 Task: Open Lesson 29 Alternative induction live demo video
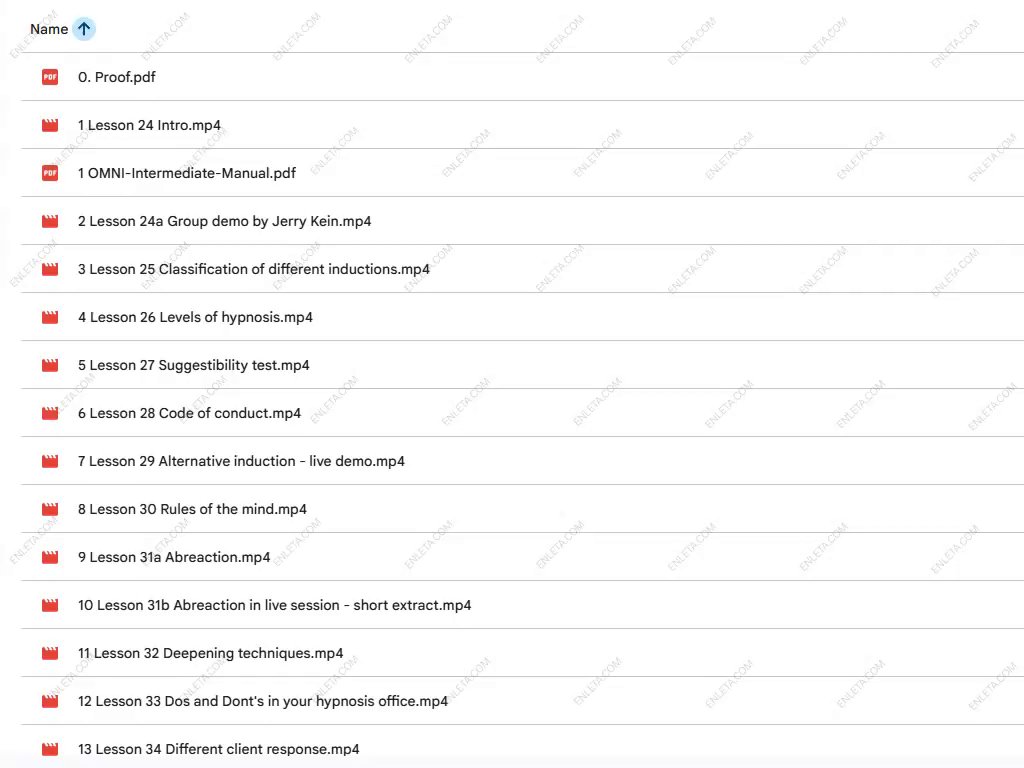[241, 461]
